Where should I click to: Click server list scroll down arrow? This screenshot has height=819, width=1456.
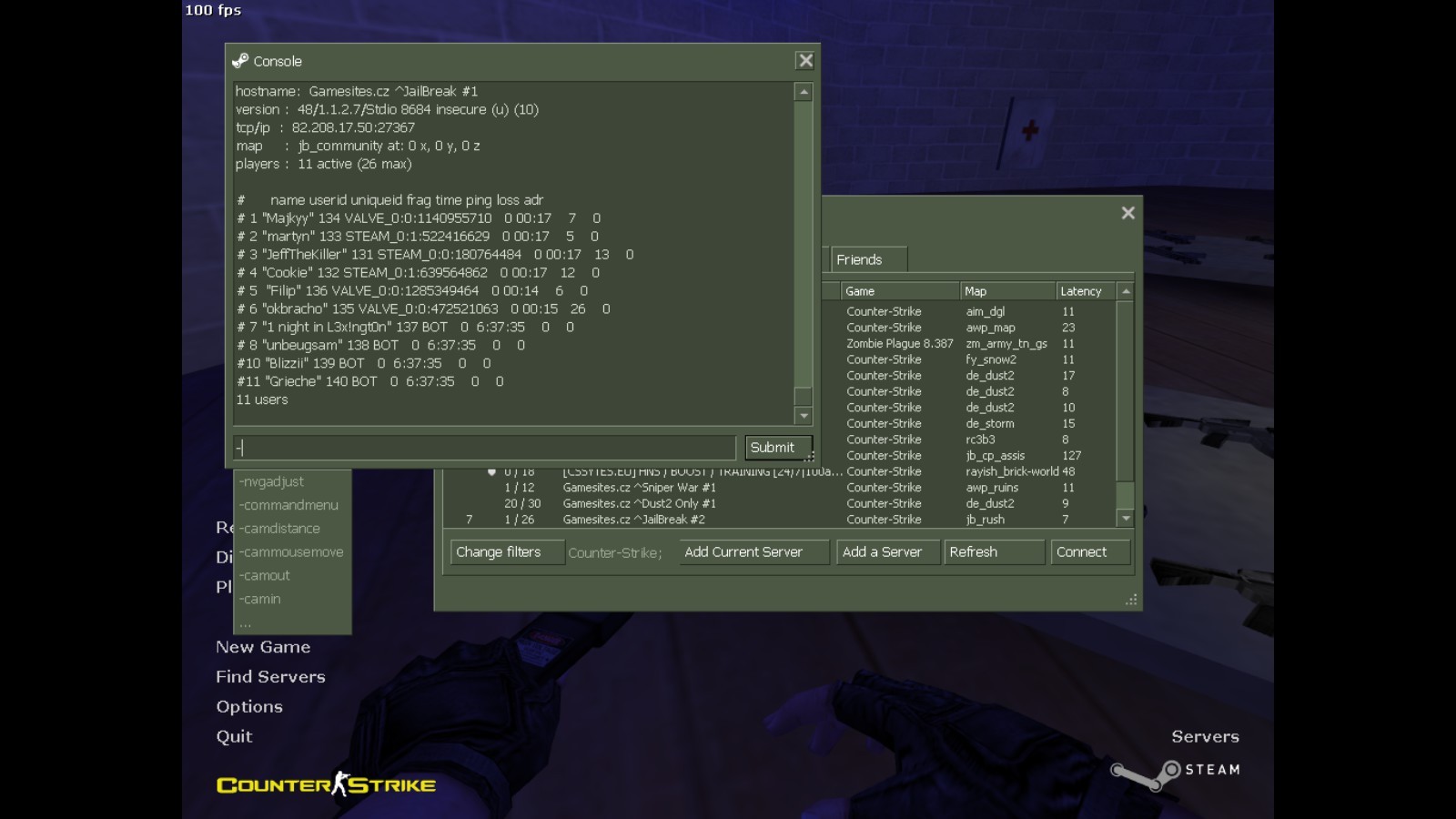1126,519
